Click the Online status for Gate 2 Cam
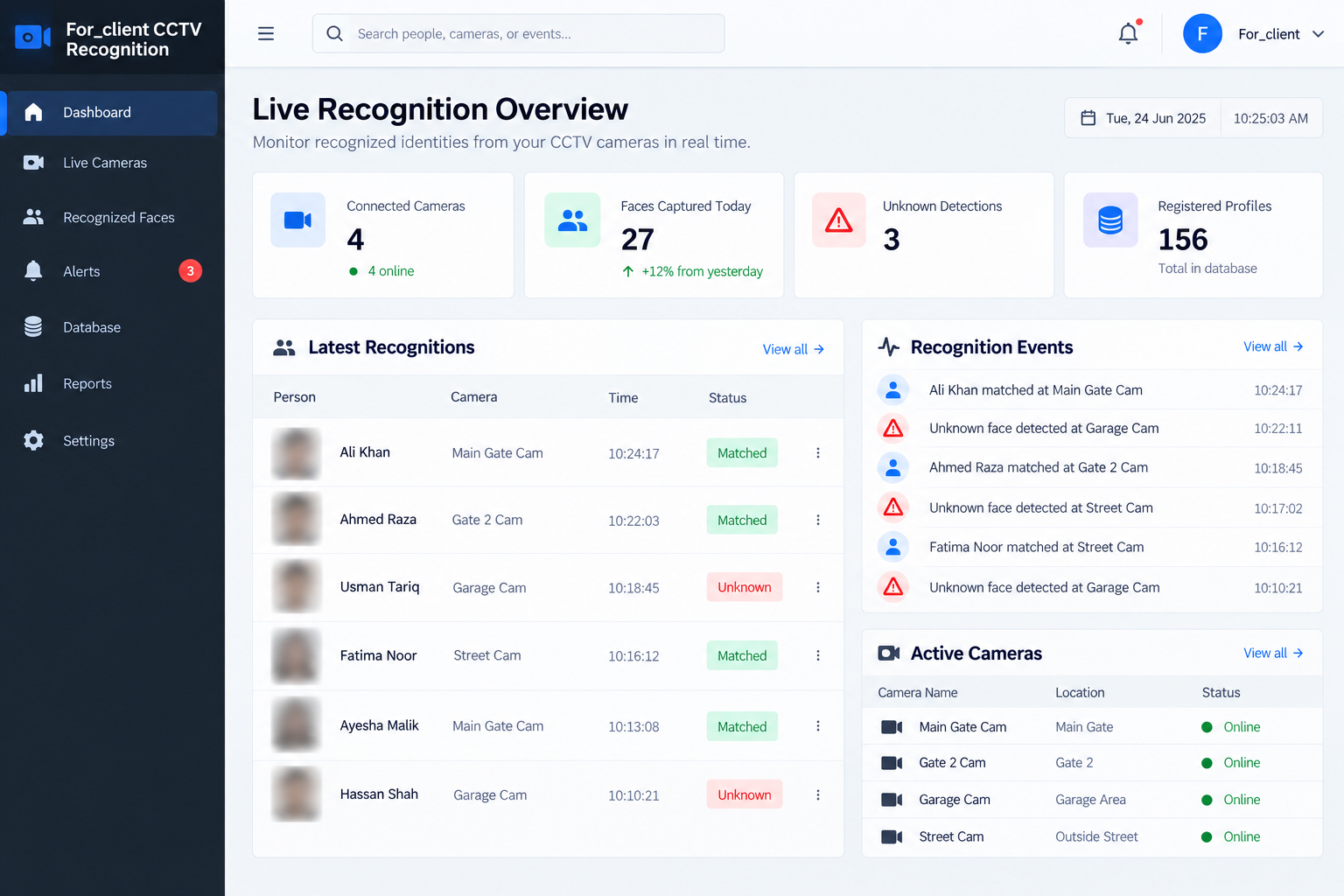The image size is (1344, 896). pyautogui.click(x=1231, y=763)
